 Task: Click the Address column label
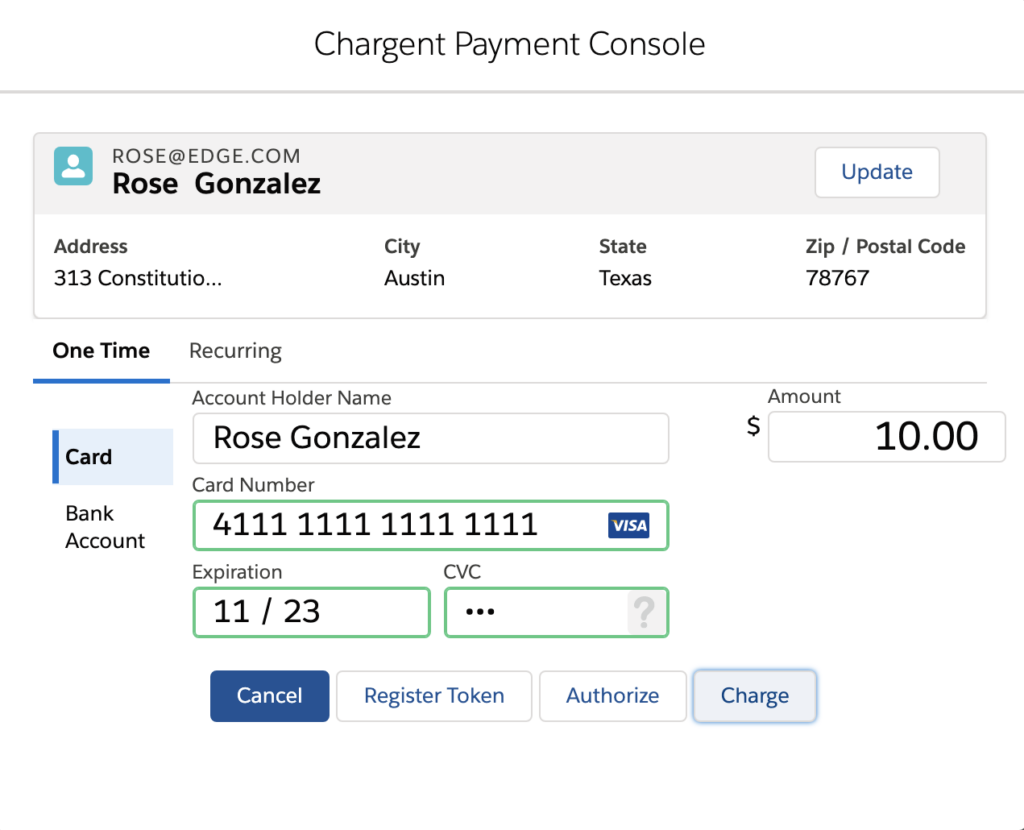click(x=91, y=246)
